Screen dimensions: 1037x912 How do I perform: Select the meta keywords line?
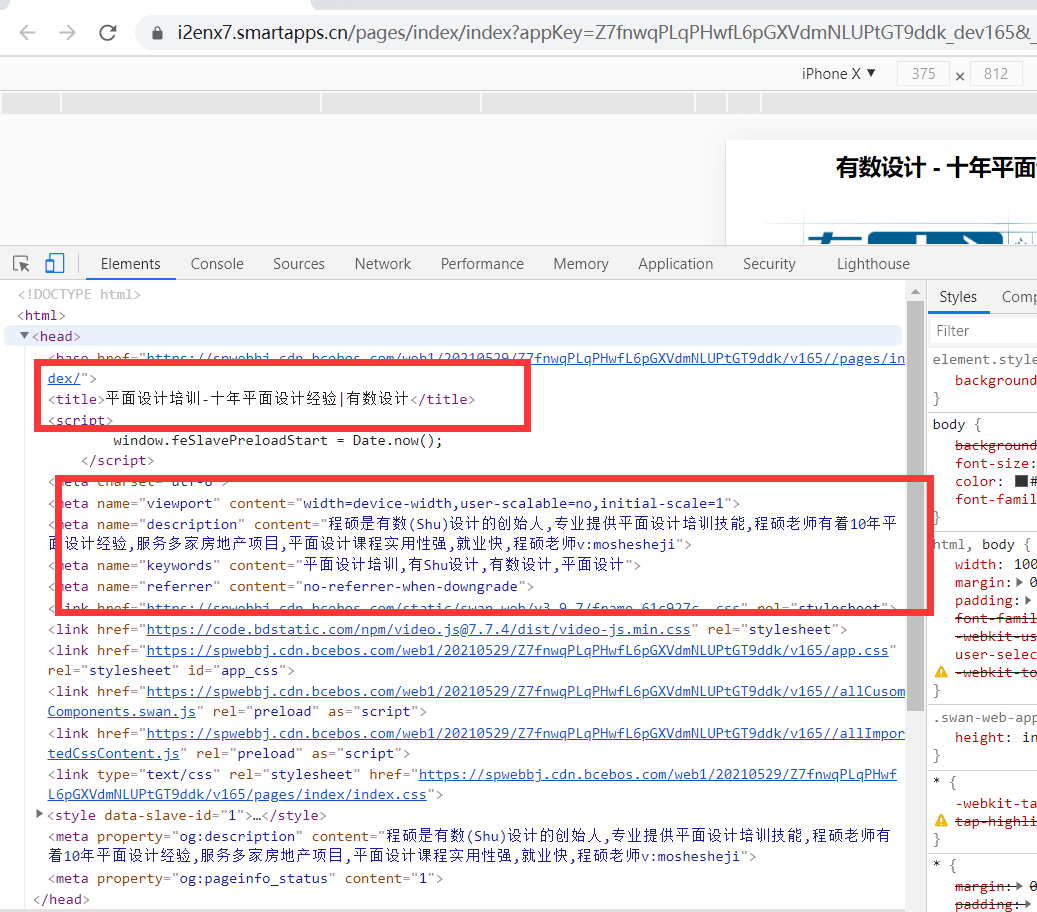point(344,565)
